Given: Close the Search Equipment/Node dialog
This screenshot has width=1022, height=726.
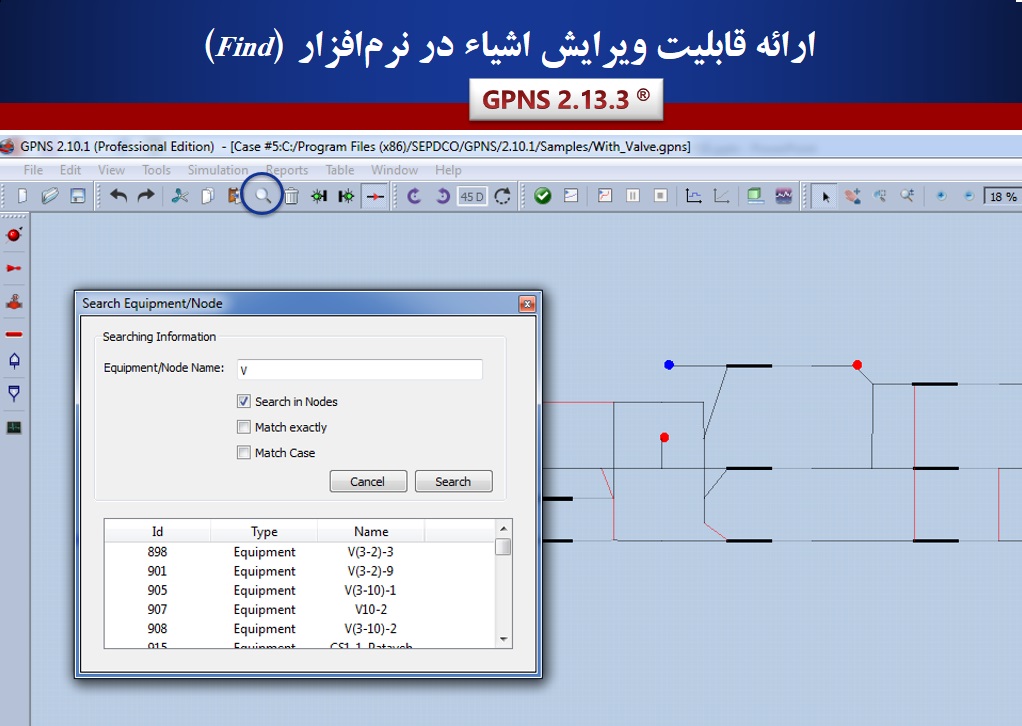Looking at the screenshot, I should pos(527,304).
